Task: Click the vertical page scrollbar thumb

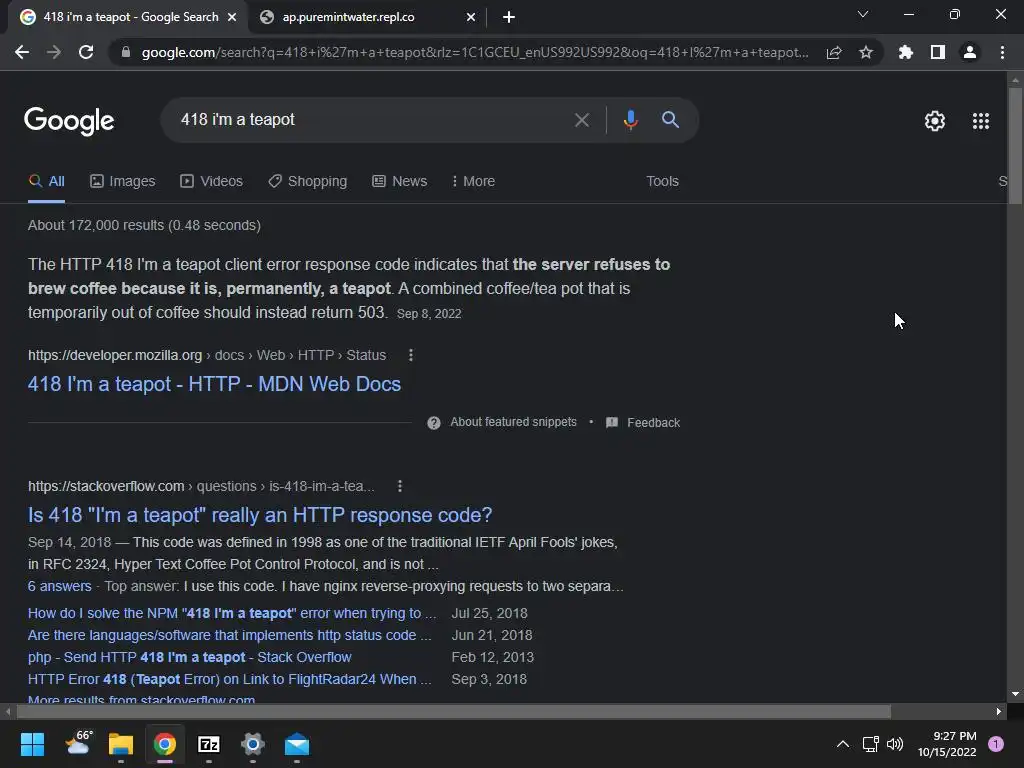Action: pyautogui.click(x=1015, y=146)
